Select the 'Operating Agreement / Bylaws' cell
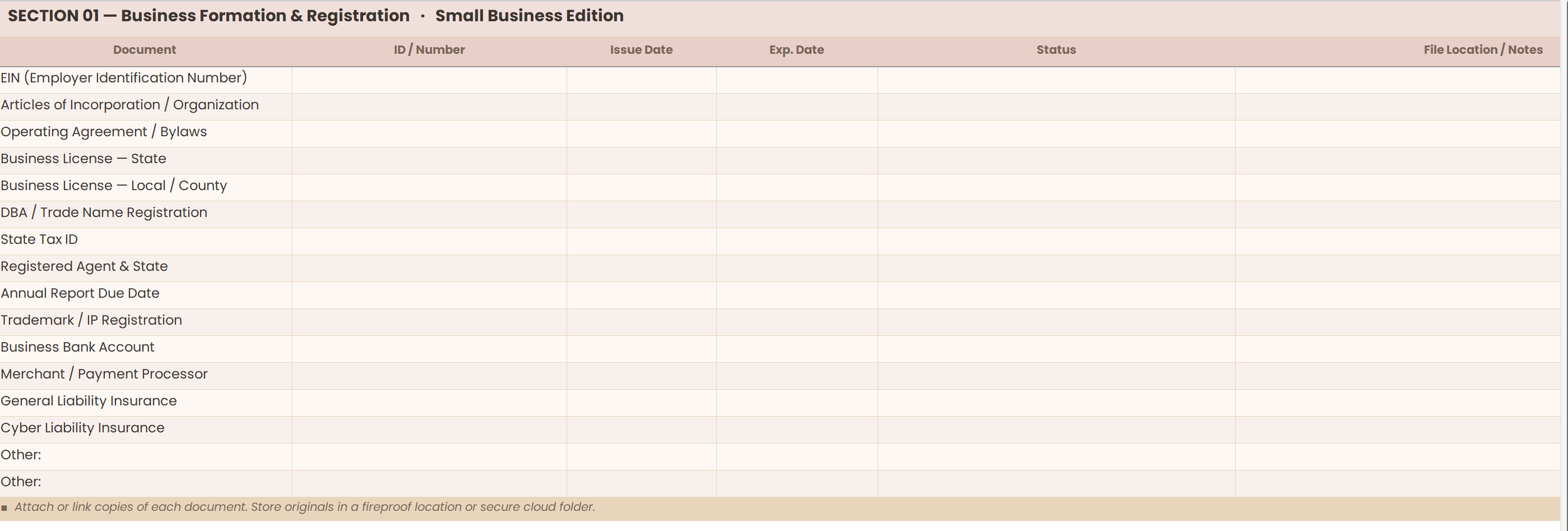 click(146, 134)
